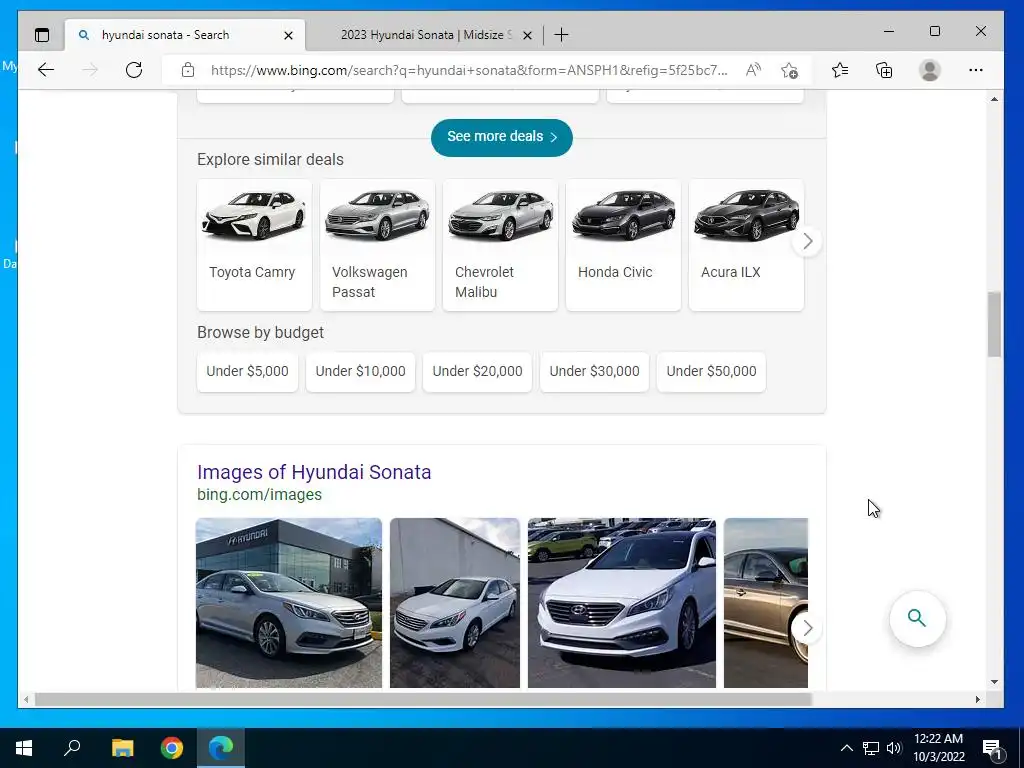Open Read aloud icon in address bar
The height and width of the screenshot is (768, 1024).
coord(753,70)
